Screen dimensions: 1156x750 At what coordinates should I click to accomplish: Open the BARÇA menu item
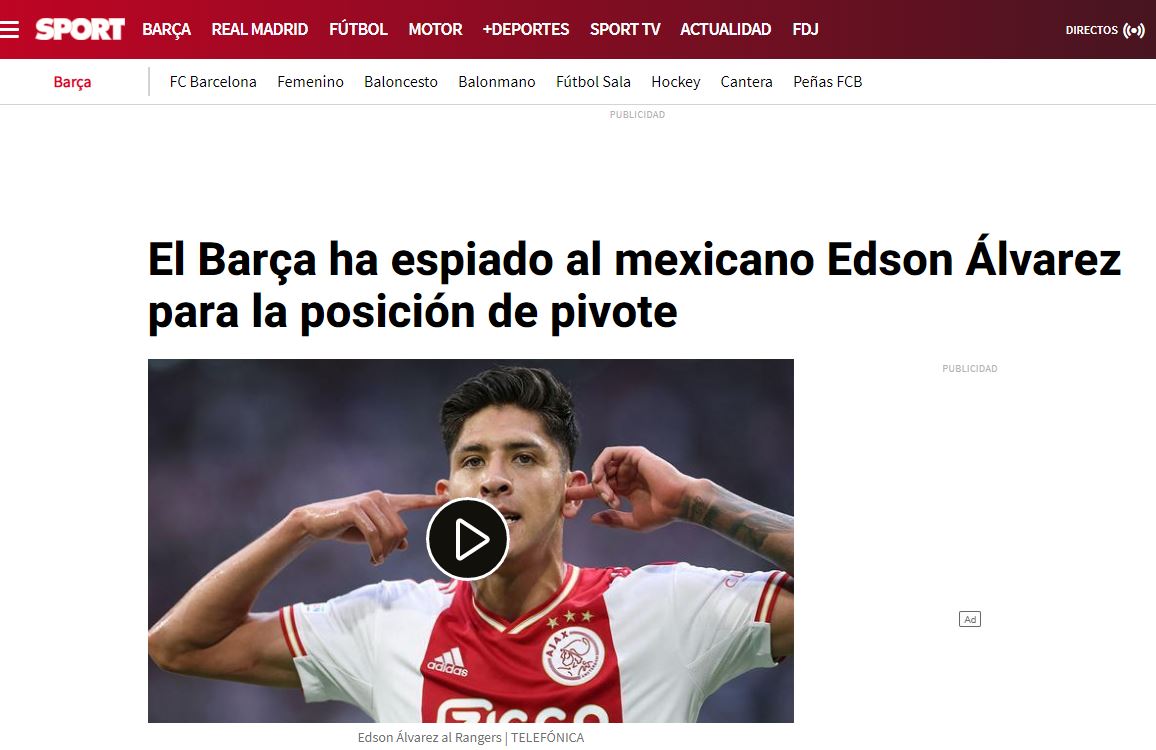167,29
